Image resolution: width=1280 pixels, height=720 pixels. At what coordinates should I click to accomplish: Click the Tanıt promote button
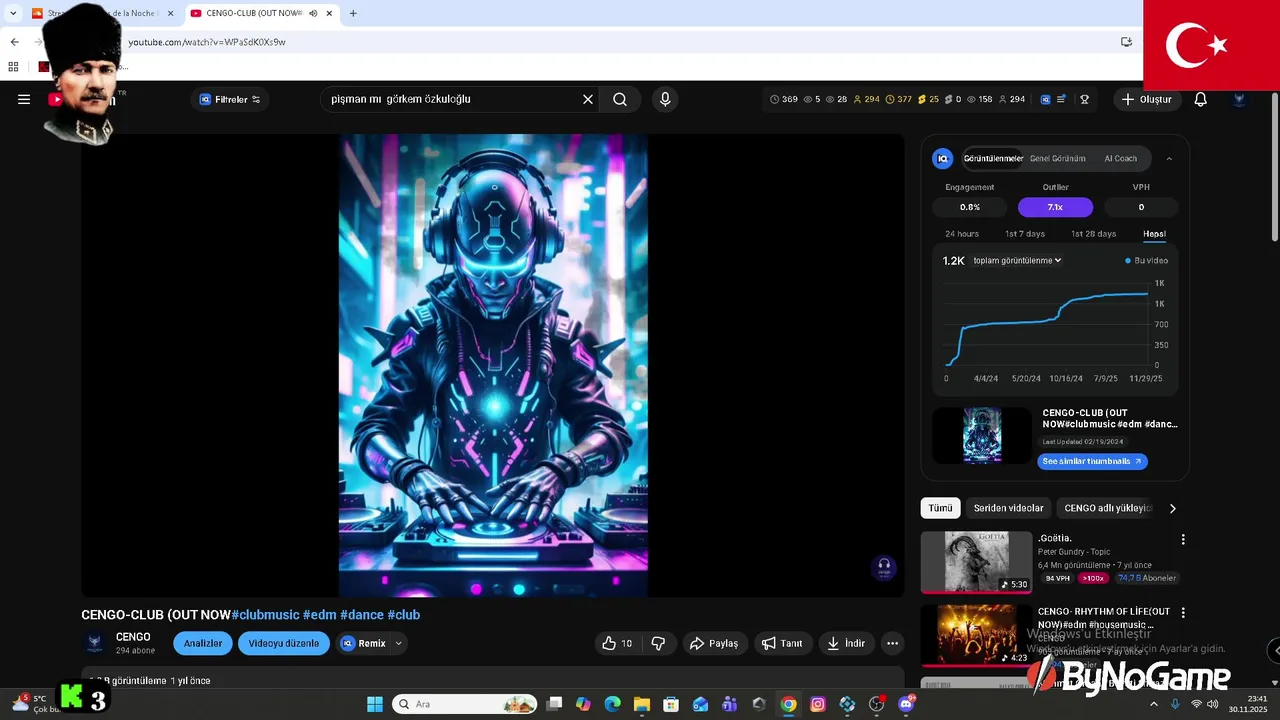point(782,643)
